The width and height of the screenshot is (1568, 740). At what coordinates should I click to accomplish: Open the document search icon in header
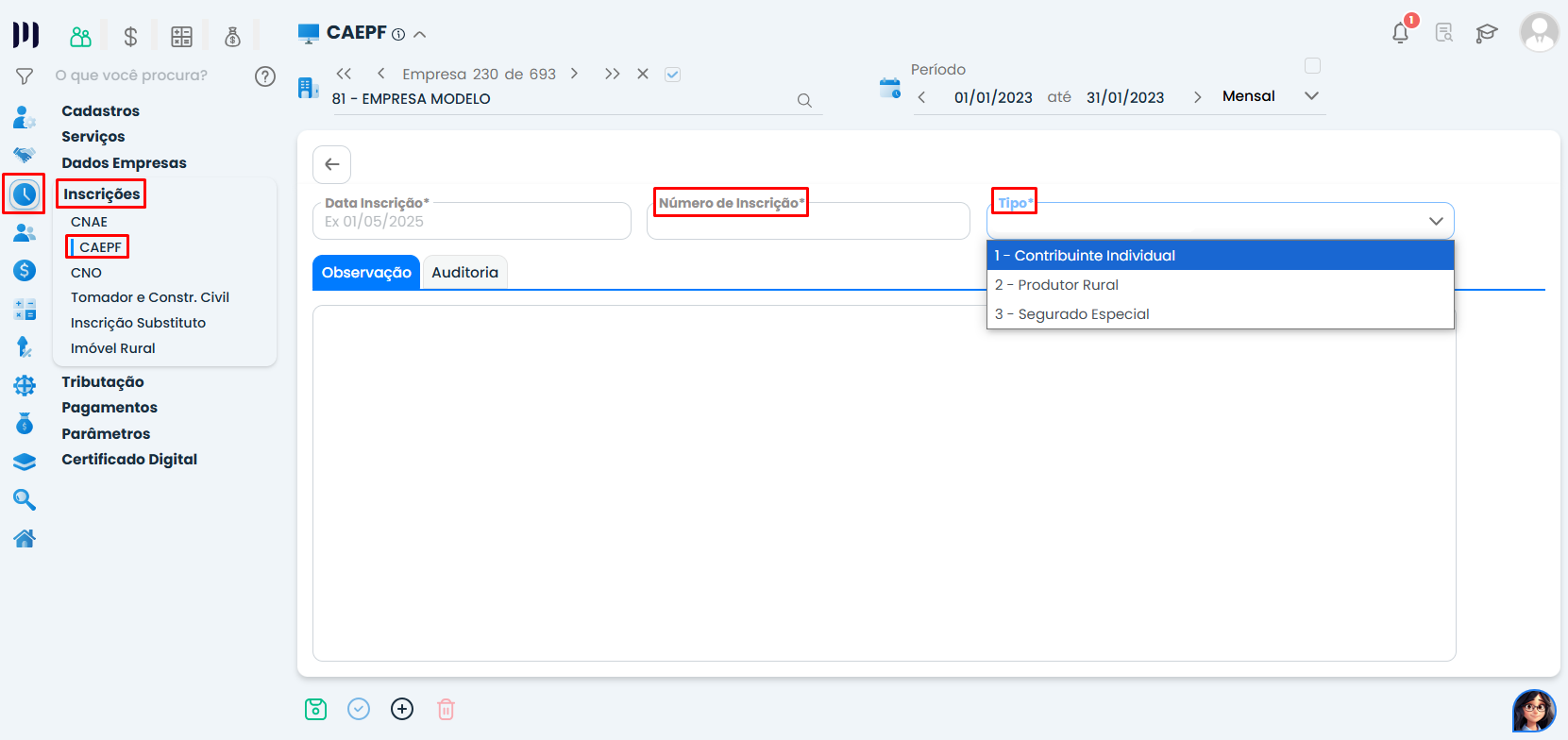pos(1444,33)
